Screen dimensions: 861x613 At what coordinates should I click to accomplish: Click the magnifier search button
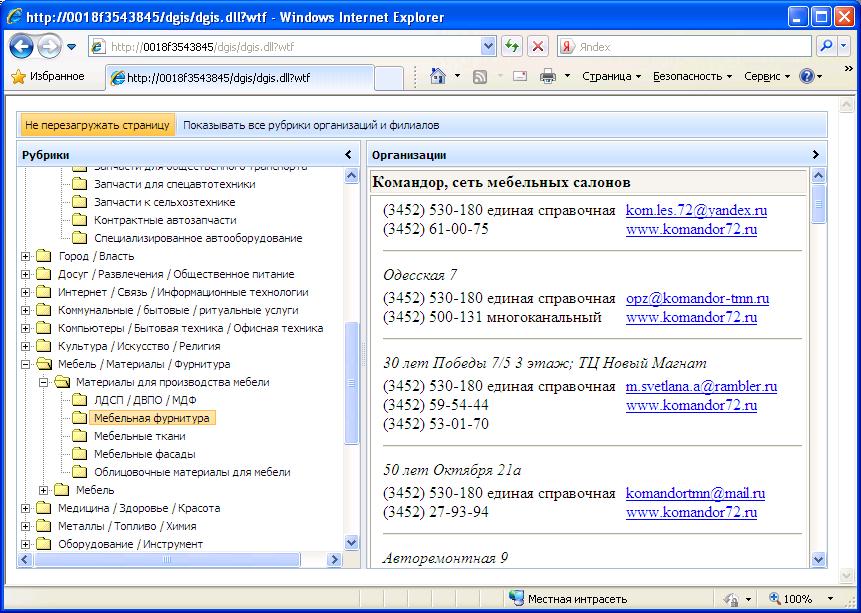pos(826,47)
